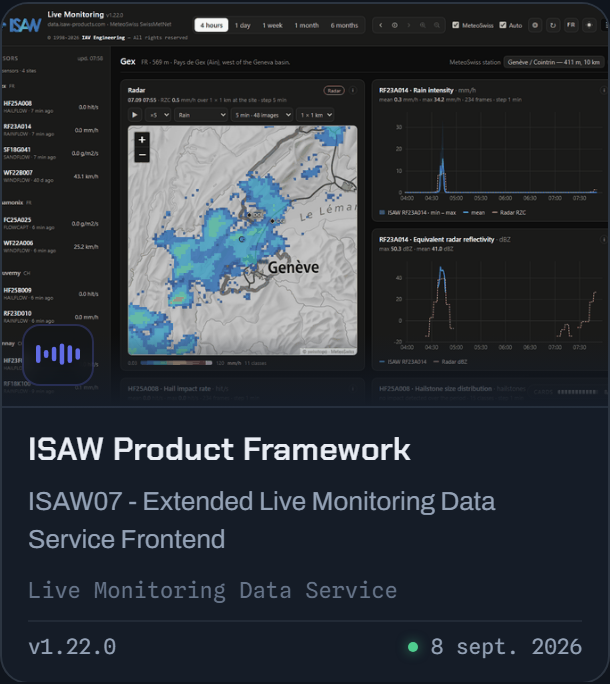Viewport: 610px width, 684px height.
Task: Go to previous time period arrow
Action: point(380,25)
